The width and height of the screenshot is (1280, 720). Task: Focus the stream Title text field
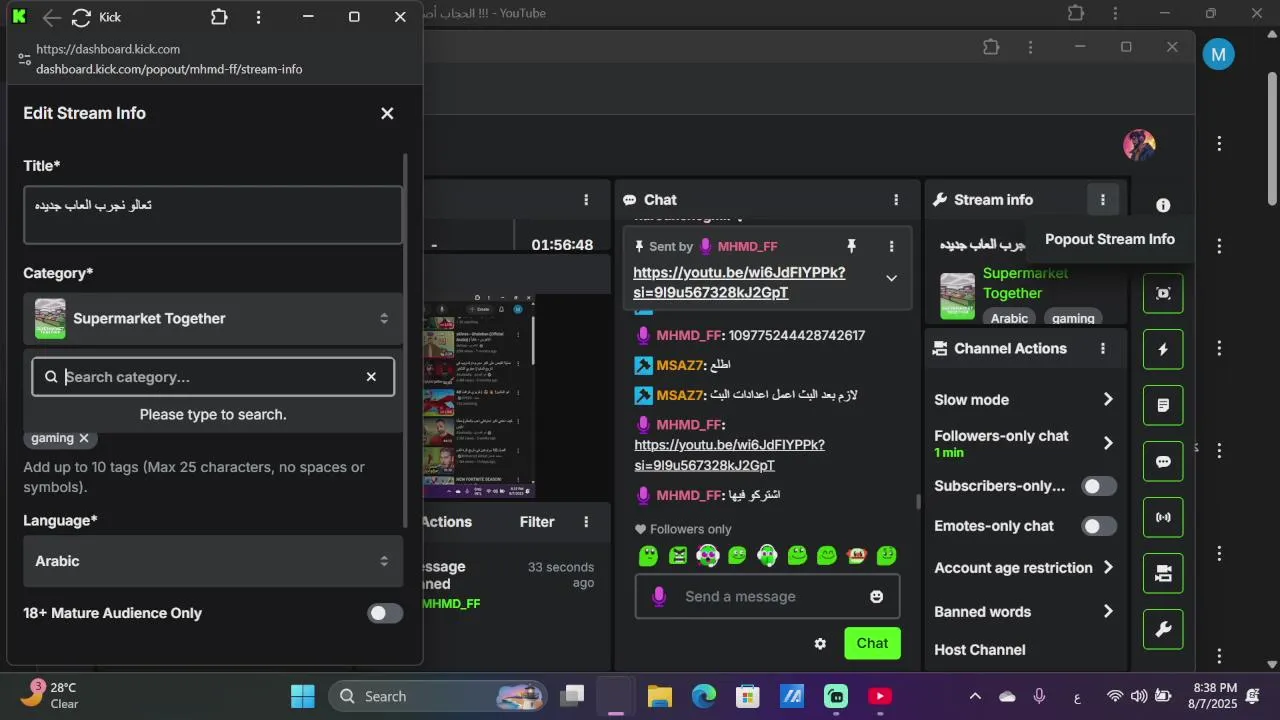pos(213,215)
